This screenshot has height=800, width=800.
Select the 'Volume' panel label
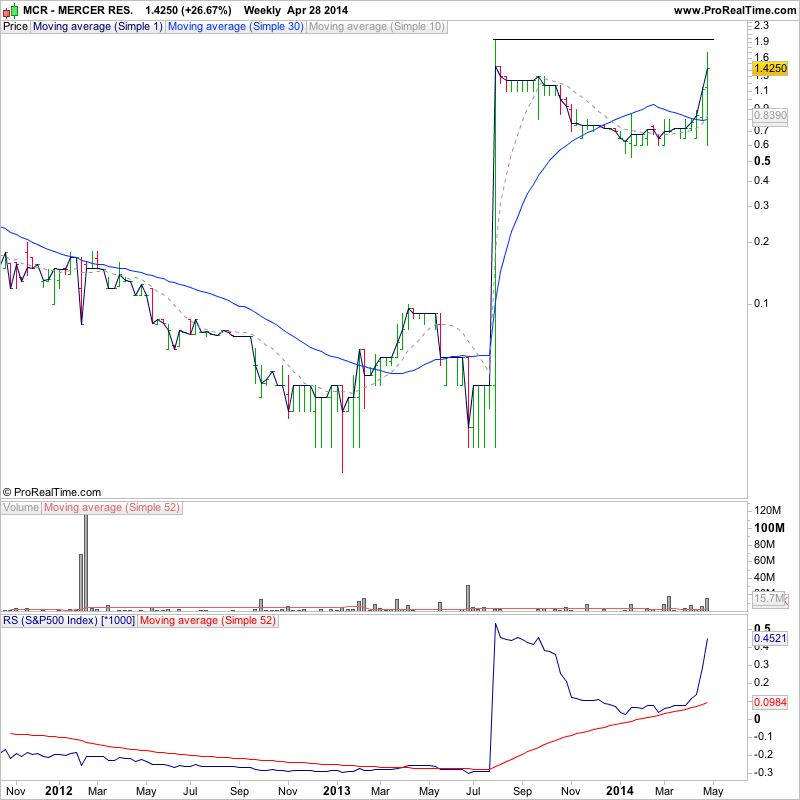[x=21, y=508]
